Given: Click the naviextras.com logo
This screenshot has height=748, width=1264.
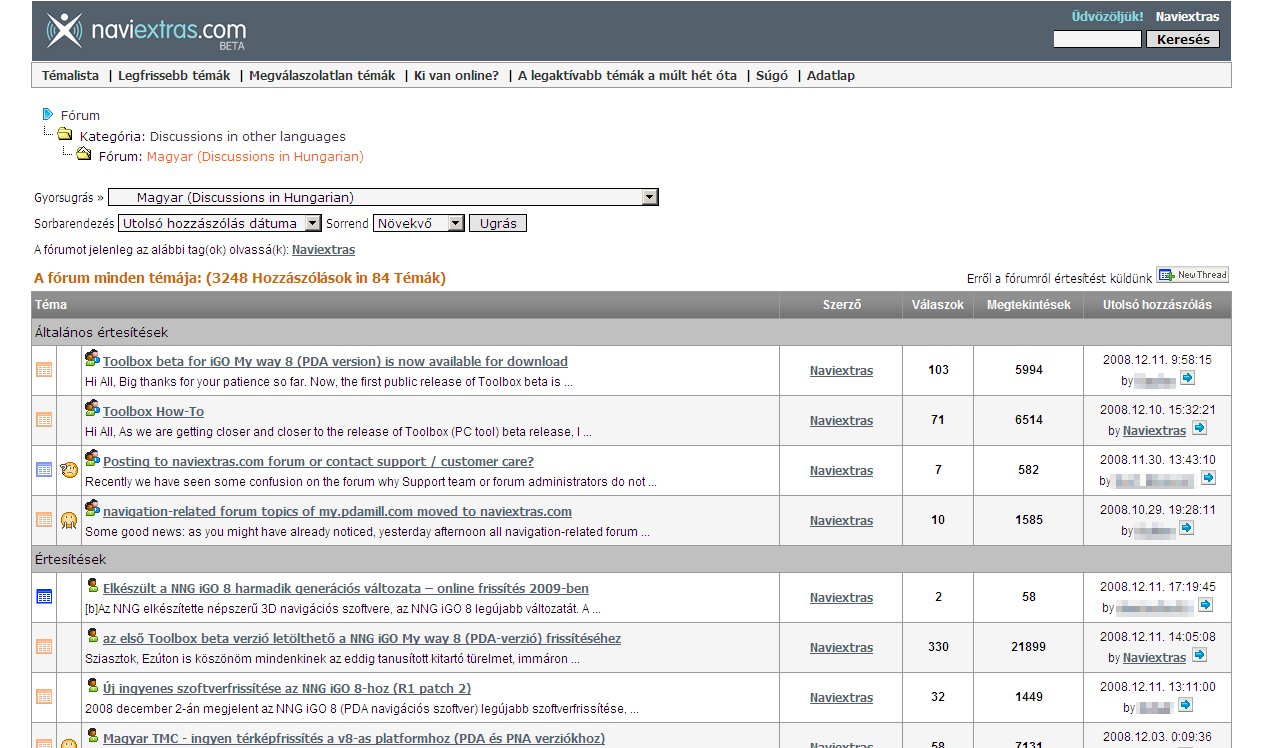Looking at the screenshot, I should pyautogui.click(x=146, y=31).
